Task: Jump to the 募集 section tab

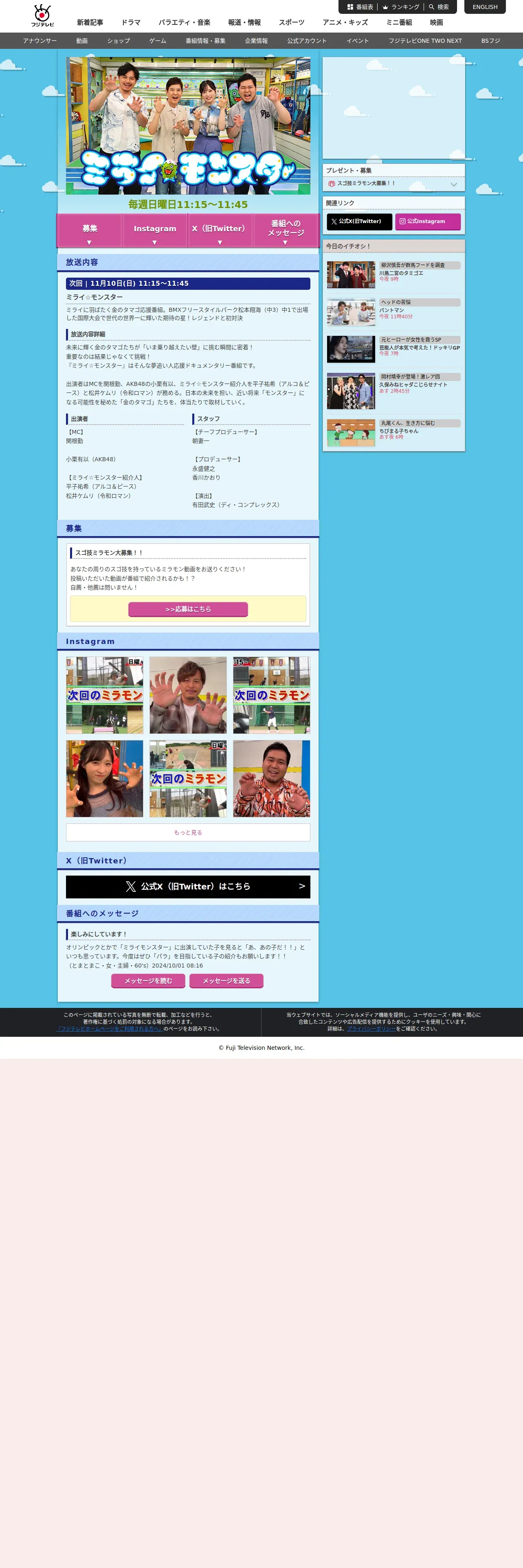Action: coord(90,231)
